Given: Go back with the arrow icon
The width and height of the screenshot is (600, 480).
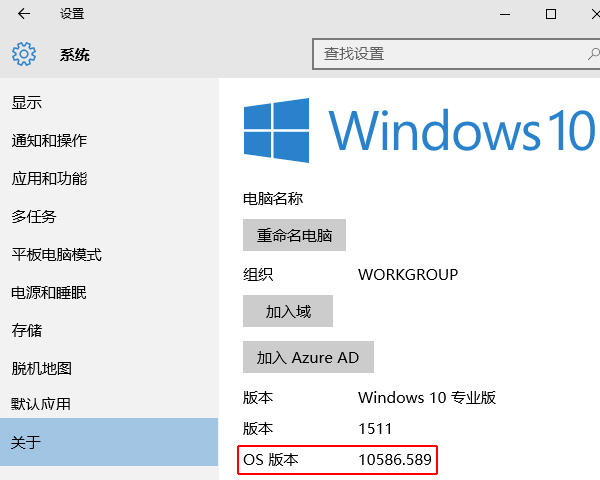Looking at the screenshot, I should [x=24, y=14].
